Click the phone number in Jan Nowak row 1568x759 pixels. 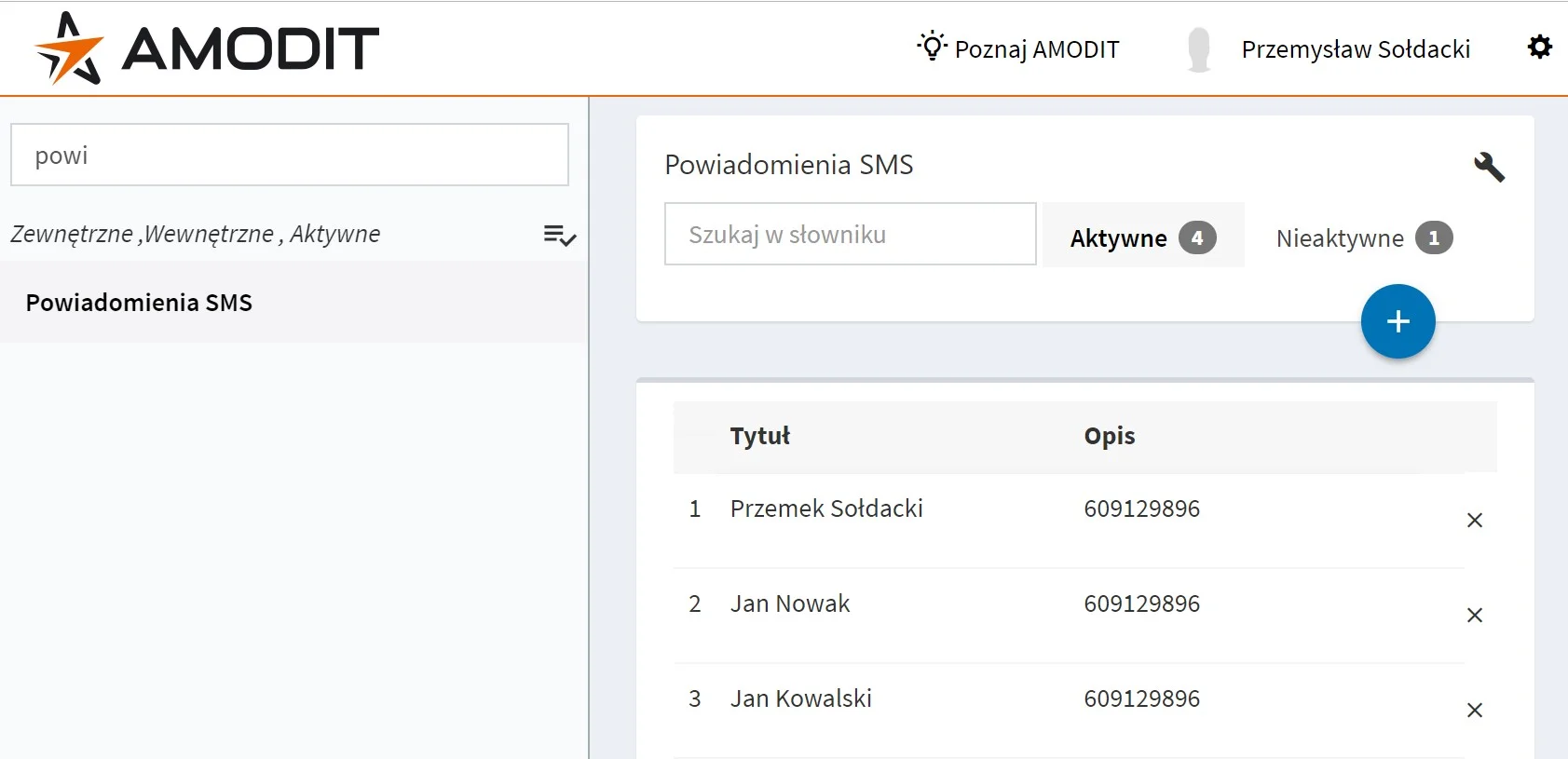tap(1141, 603)
